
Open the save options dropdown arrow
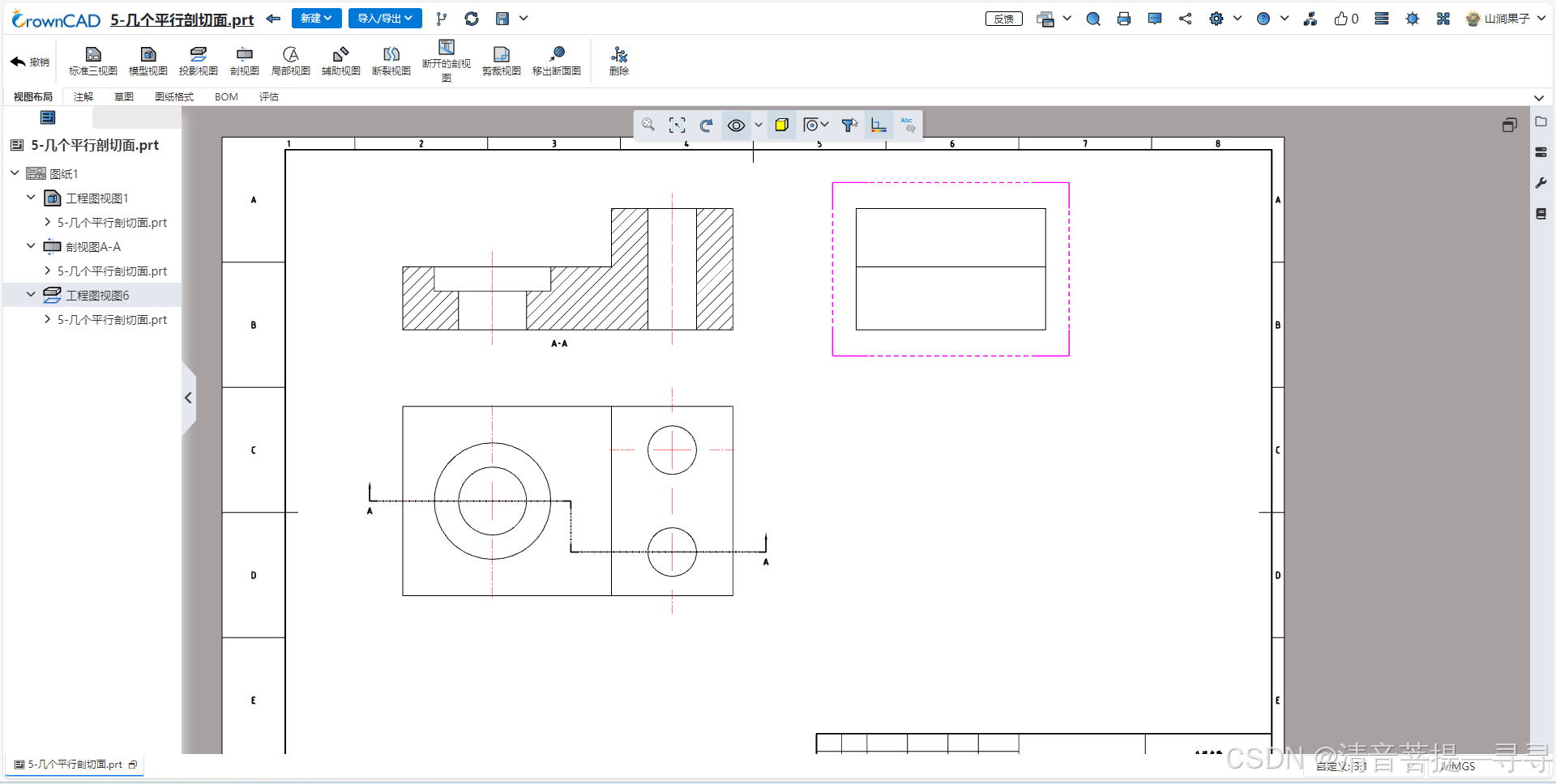(524, 19)
